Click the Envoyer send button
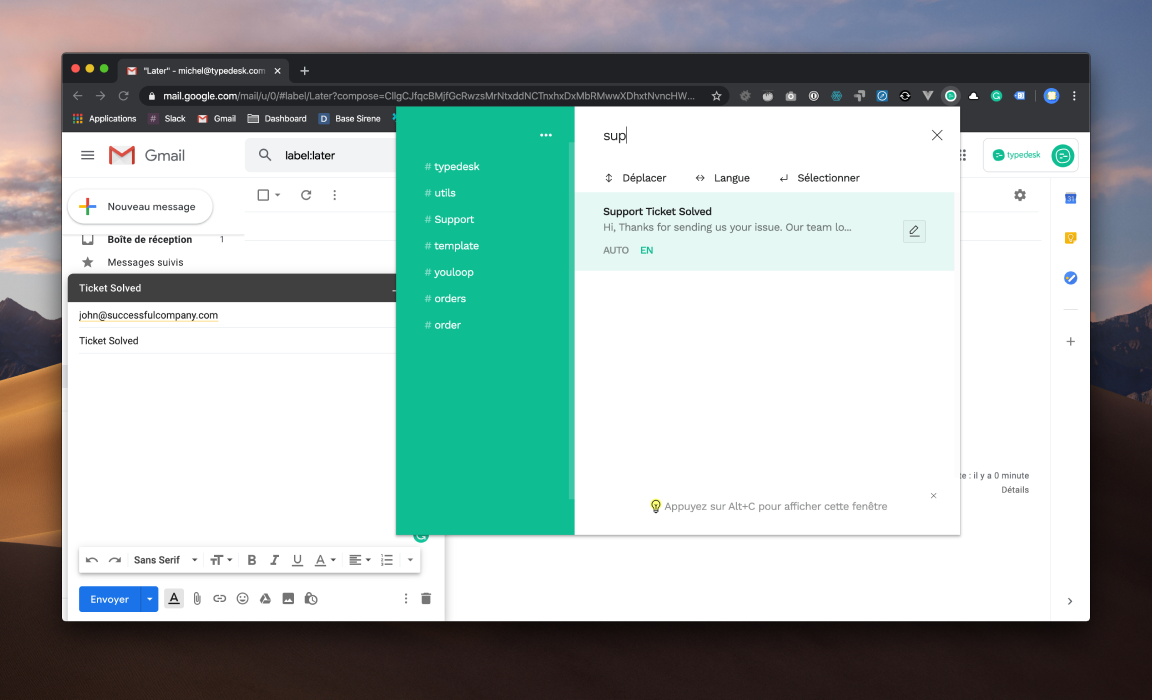 tap(109, 599)
